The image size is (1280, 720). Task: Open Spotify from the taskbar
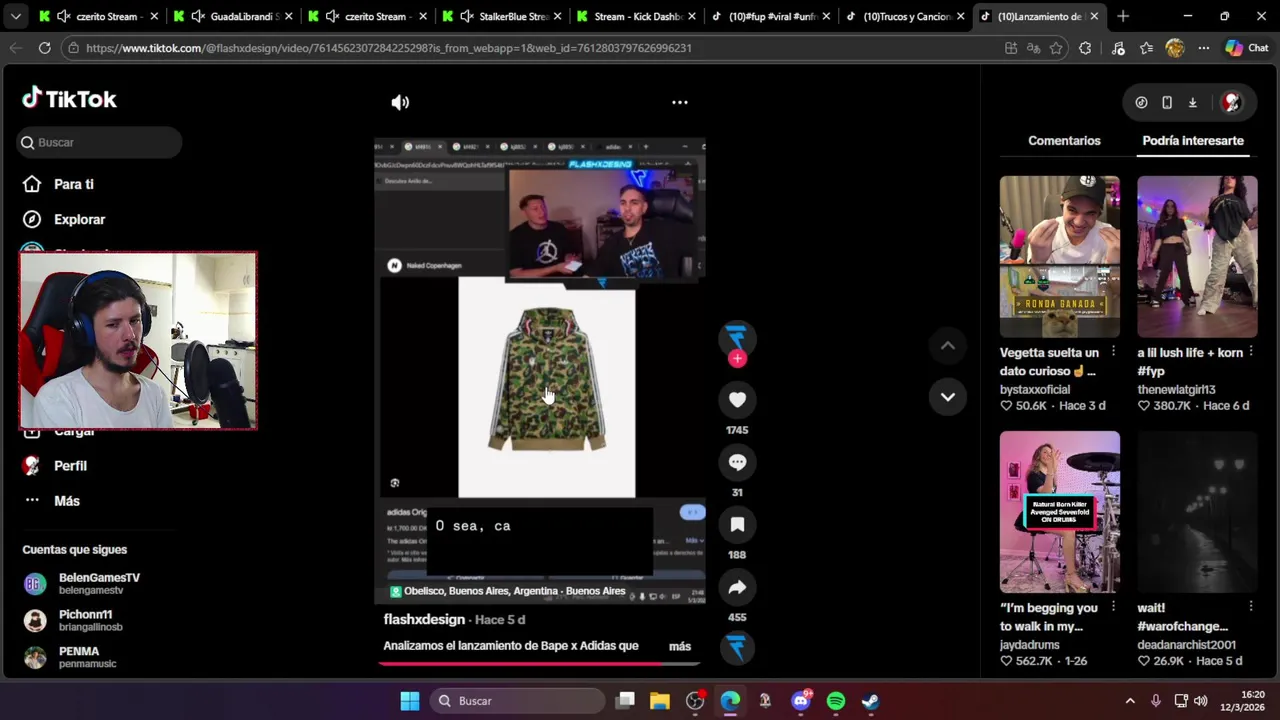tap(836, 701)
